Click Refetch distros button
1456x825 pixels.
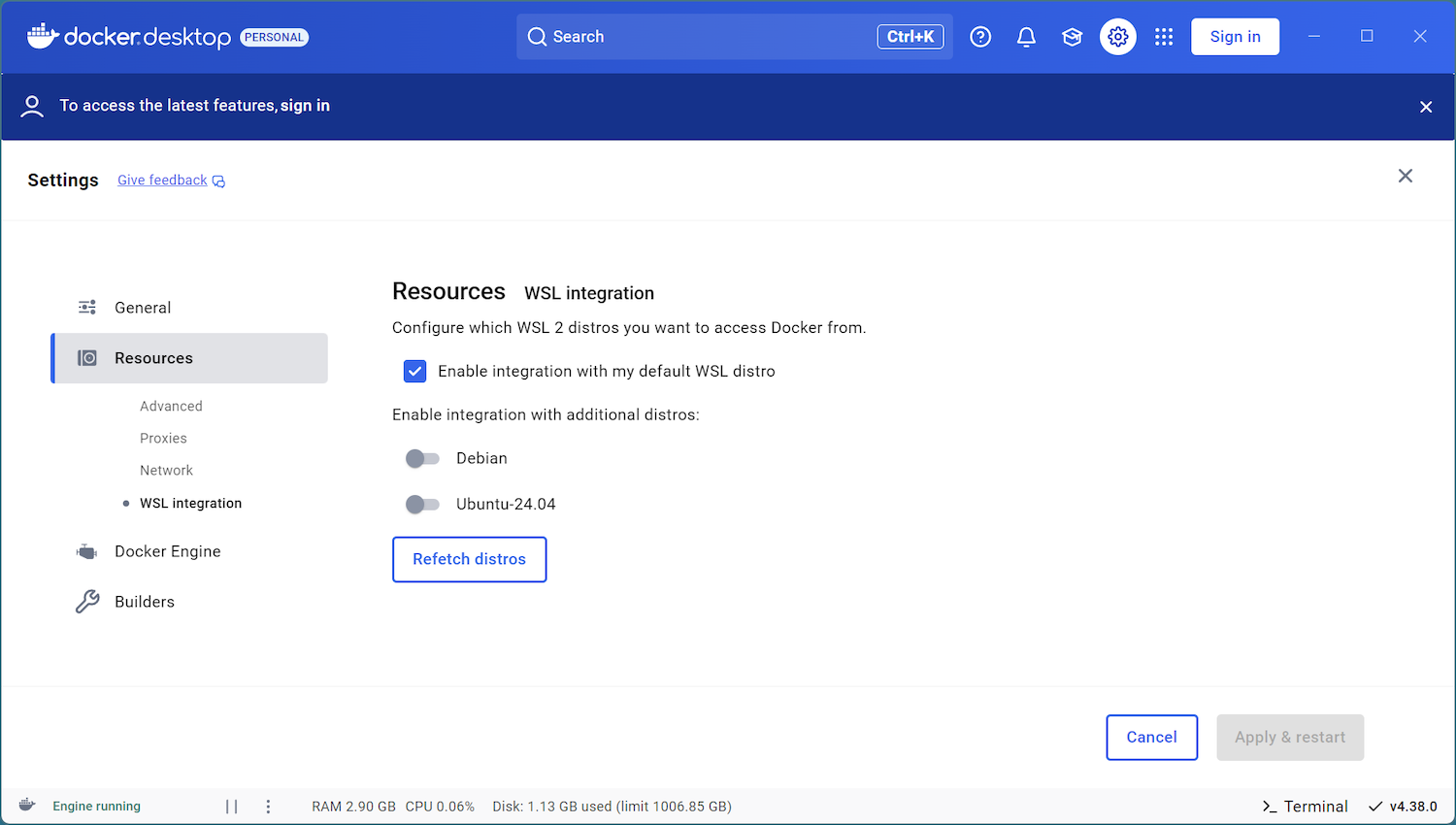469,559
